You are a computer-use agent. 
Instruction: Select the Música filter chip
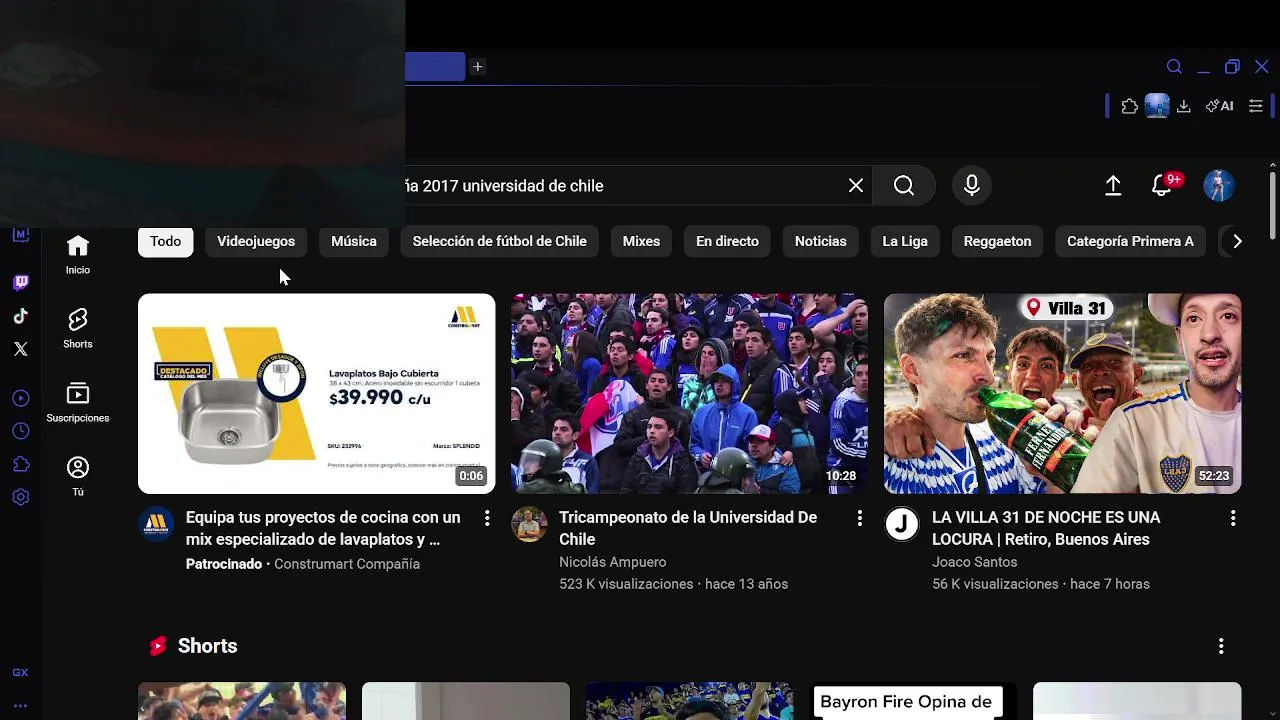pyautogui.click(x=354, y=241)
